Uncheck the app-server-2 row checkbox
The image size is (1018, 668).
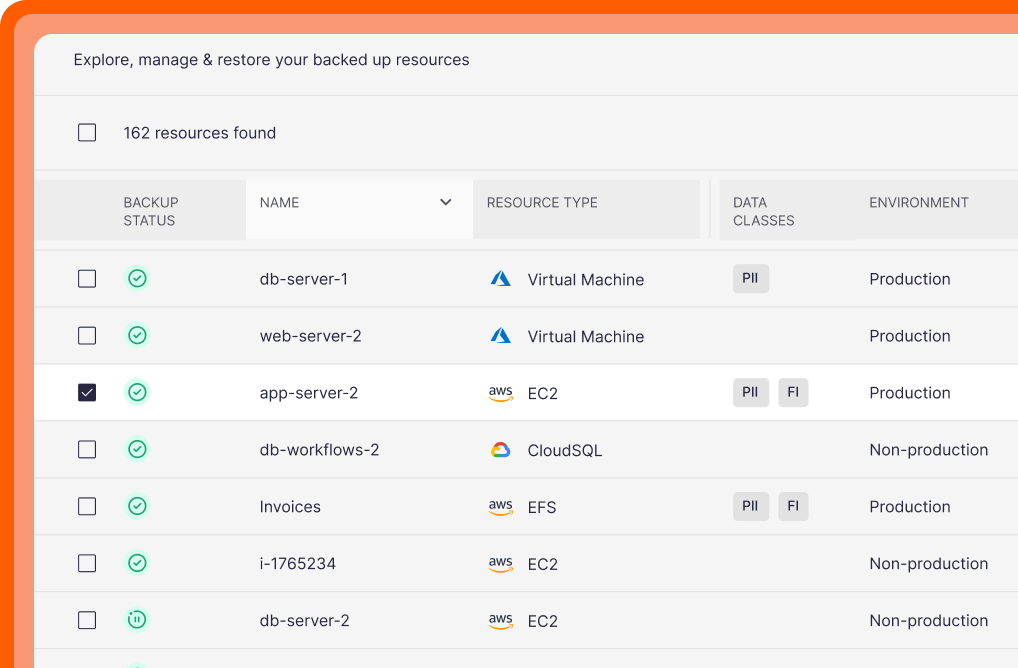pyautogui.click(x=87, y=393)
